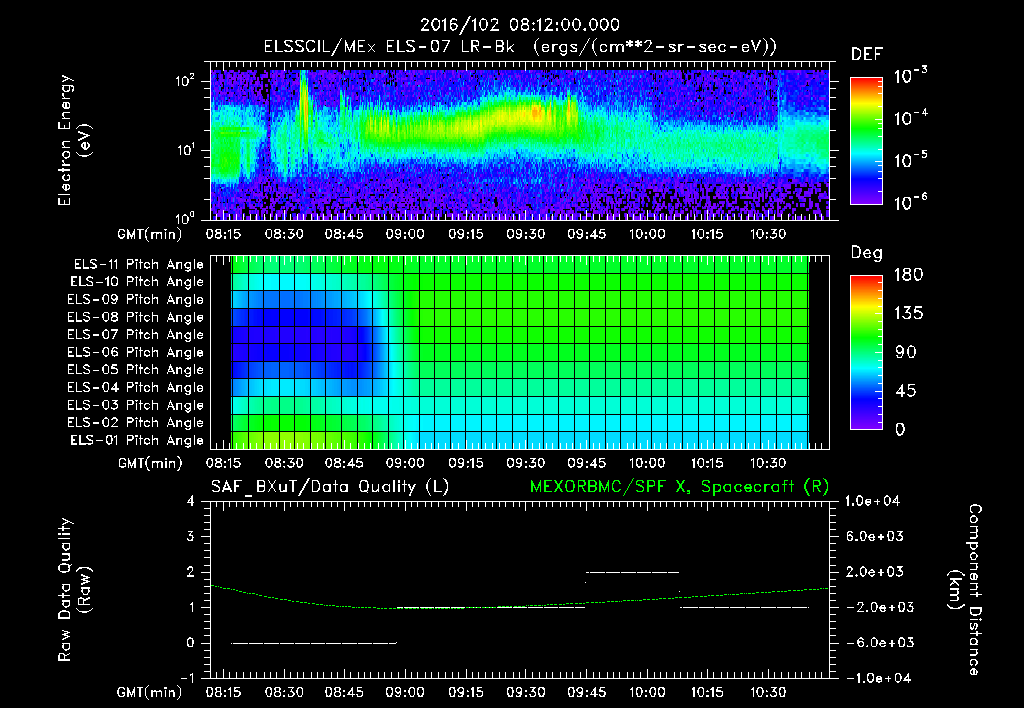Click the 09:45 tick label under the bottom plot
Screen dimensions: 1024x708
coord(586,692)
